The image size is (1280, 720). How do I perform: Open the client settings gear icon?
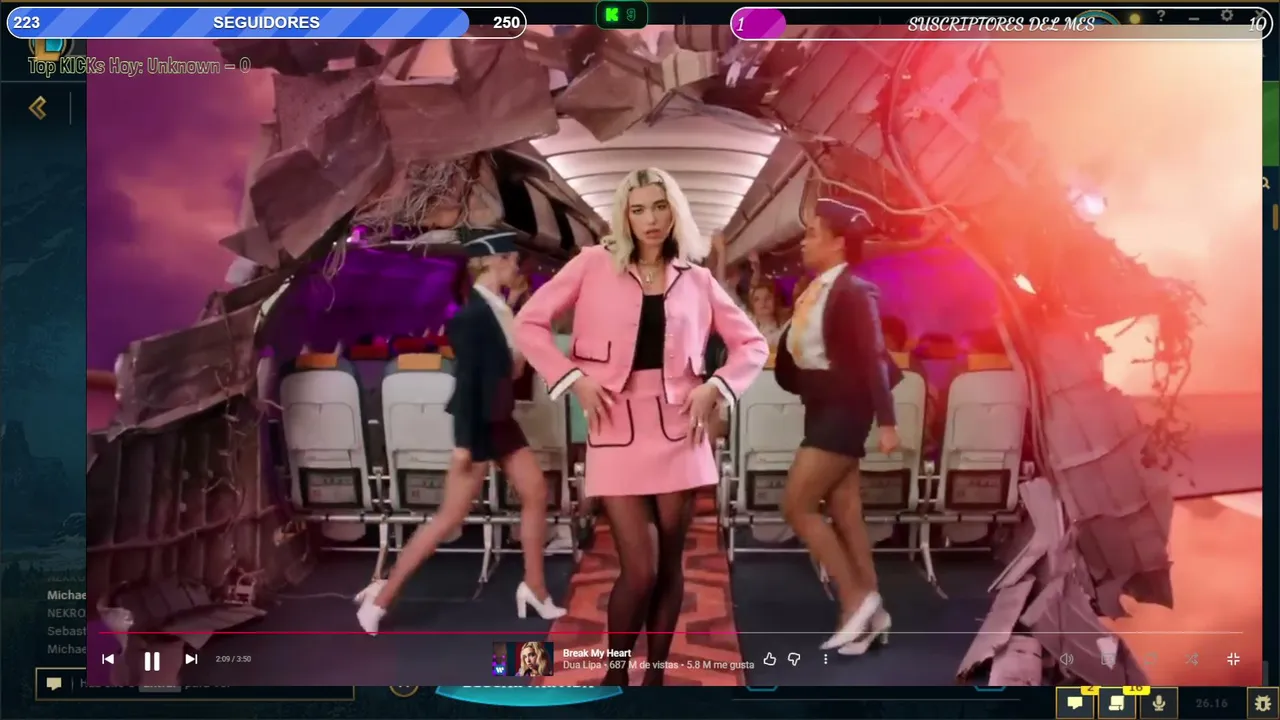coord(1227,16)
